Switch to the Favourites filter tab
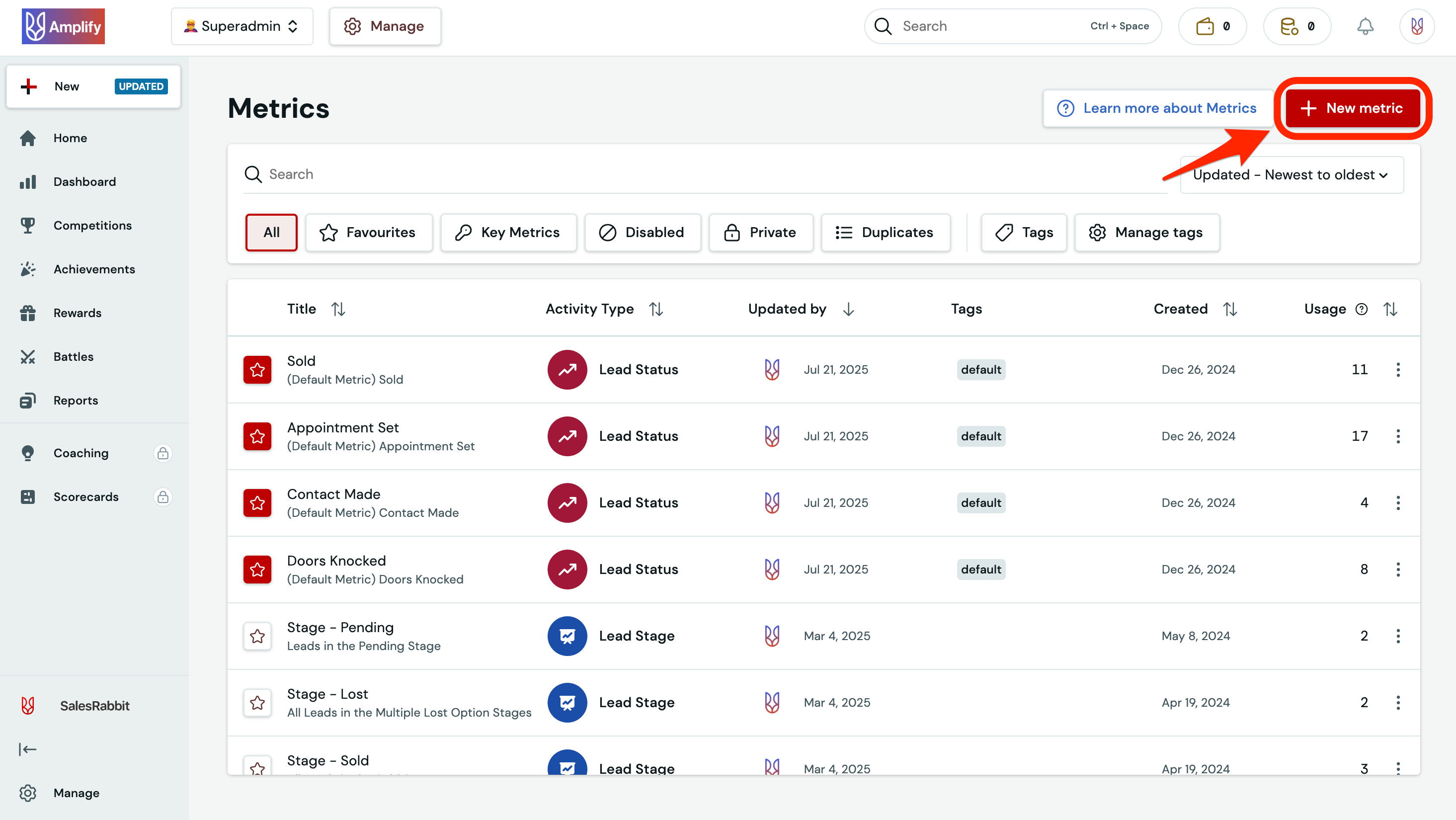 (369, 232)
